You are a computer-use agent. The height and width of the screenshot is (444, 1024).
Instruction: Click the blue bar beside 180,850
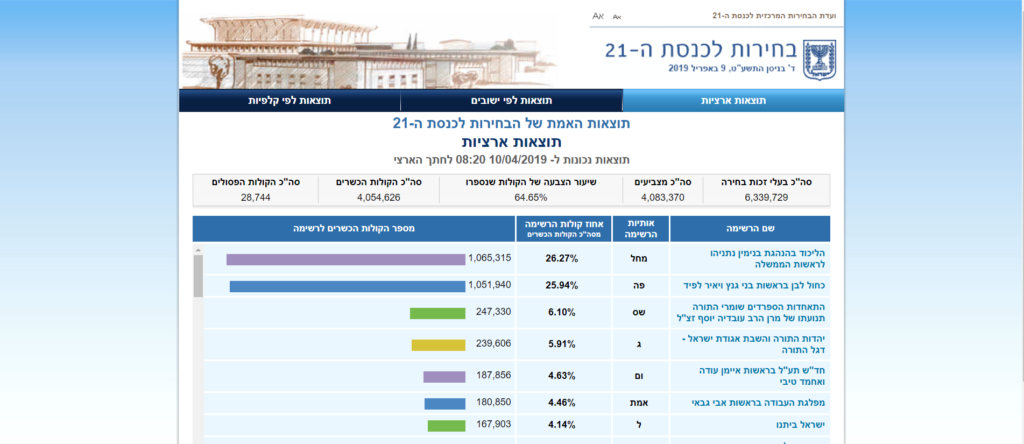tap(445, 404)
